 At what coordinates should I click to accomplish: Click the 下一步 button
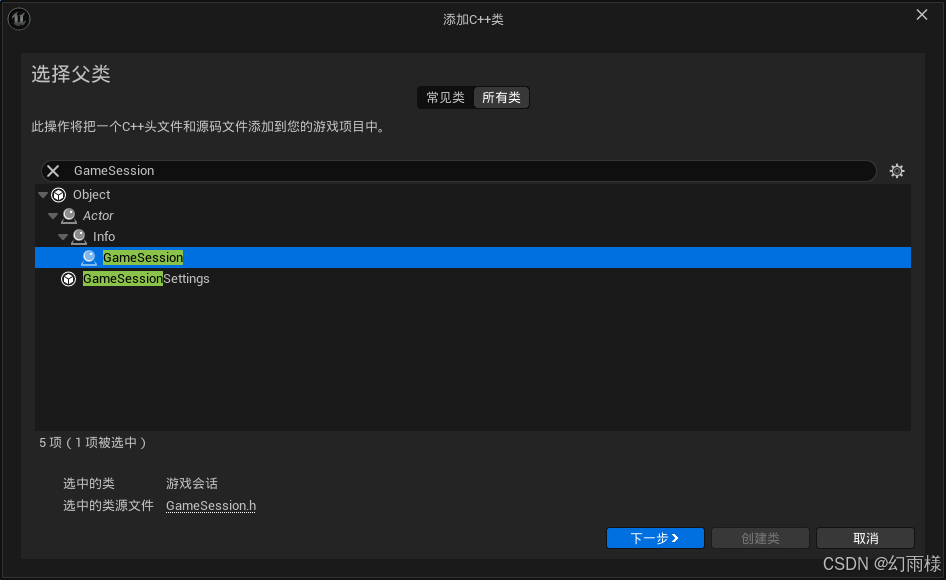click(x=655, y=538)
